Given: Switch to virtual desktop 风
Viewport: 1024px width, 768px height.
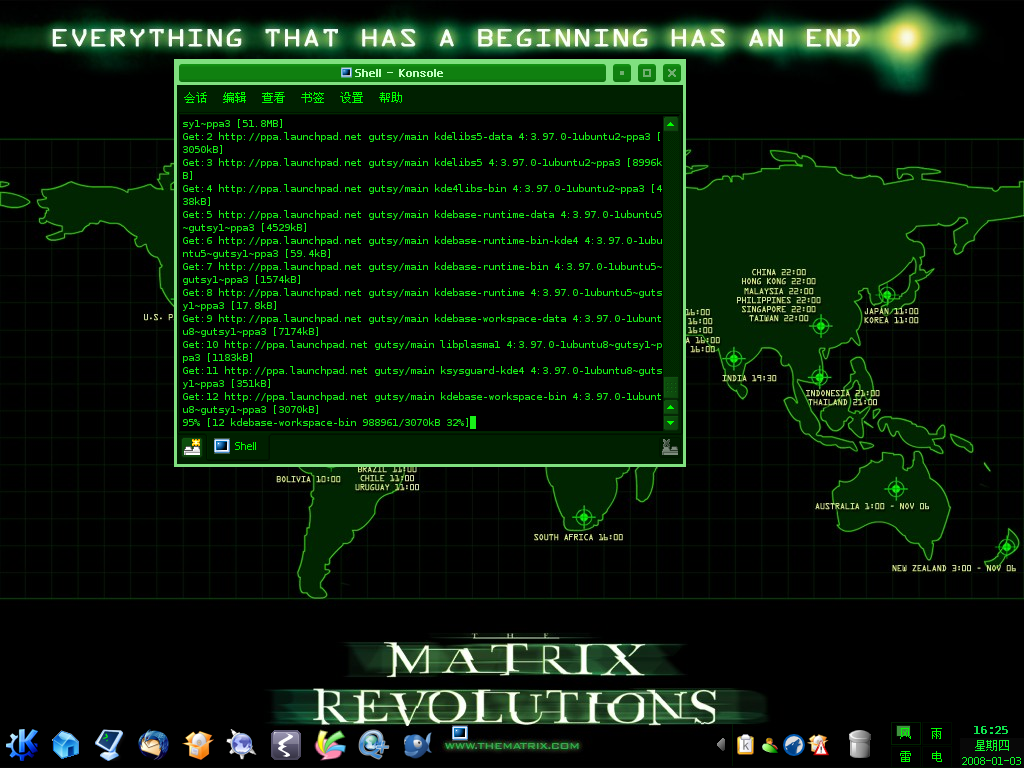Looking at the screenshot, I should 905,733.
